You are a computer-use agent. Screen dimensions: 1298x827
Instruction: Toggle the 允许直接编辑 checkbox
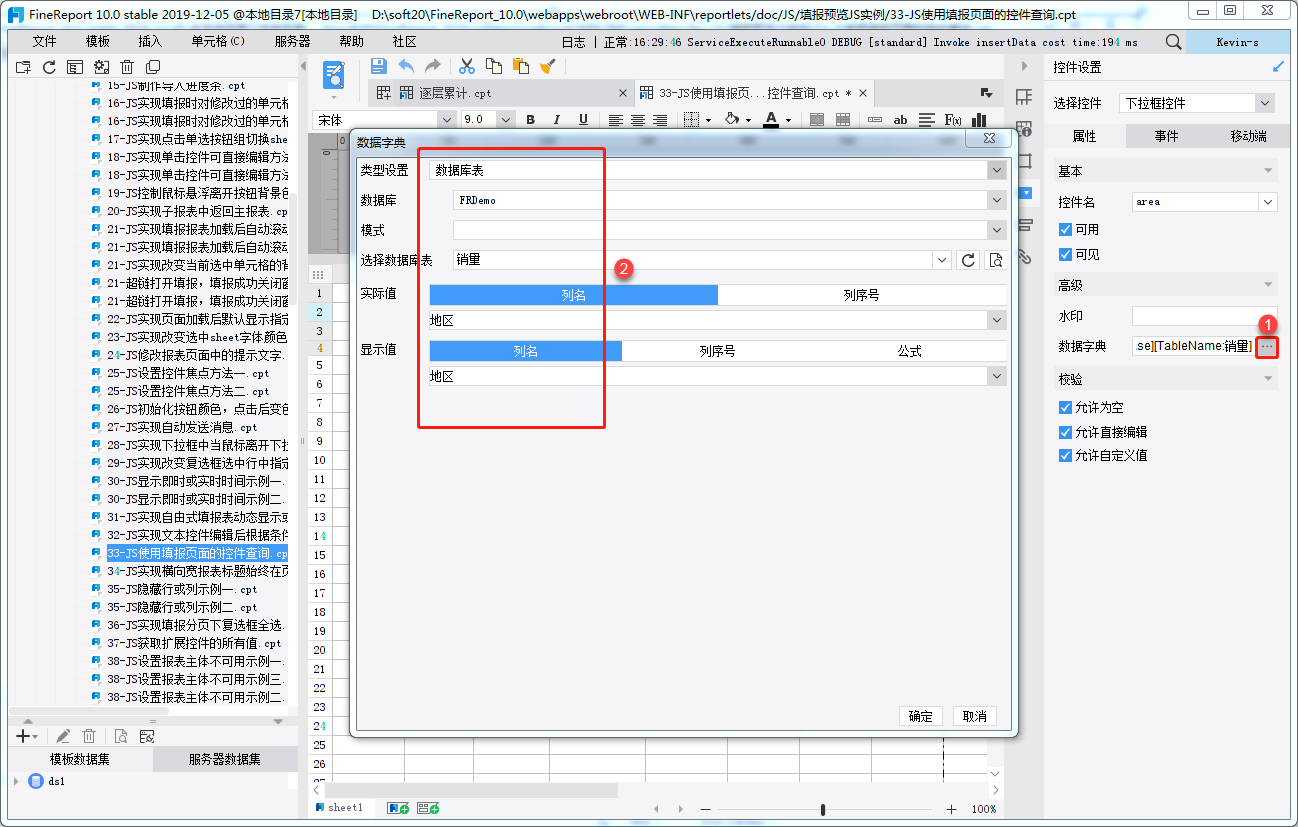[x=1065, y=432]
